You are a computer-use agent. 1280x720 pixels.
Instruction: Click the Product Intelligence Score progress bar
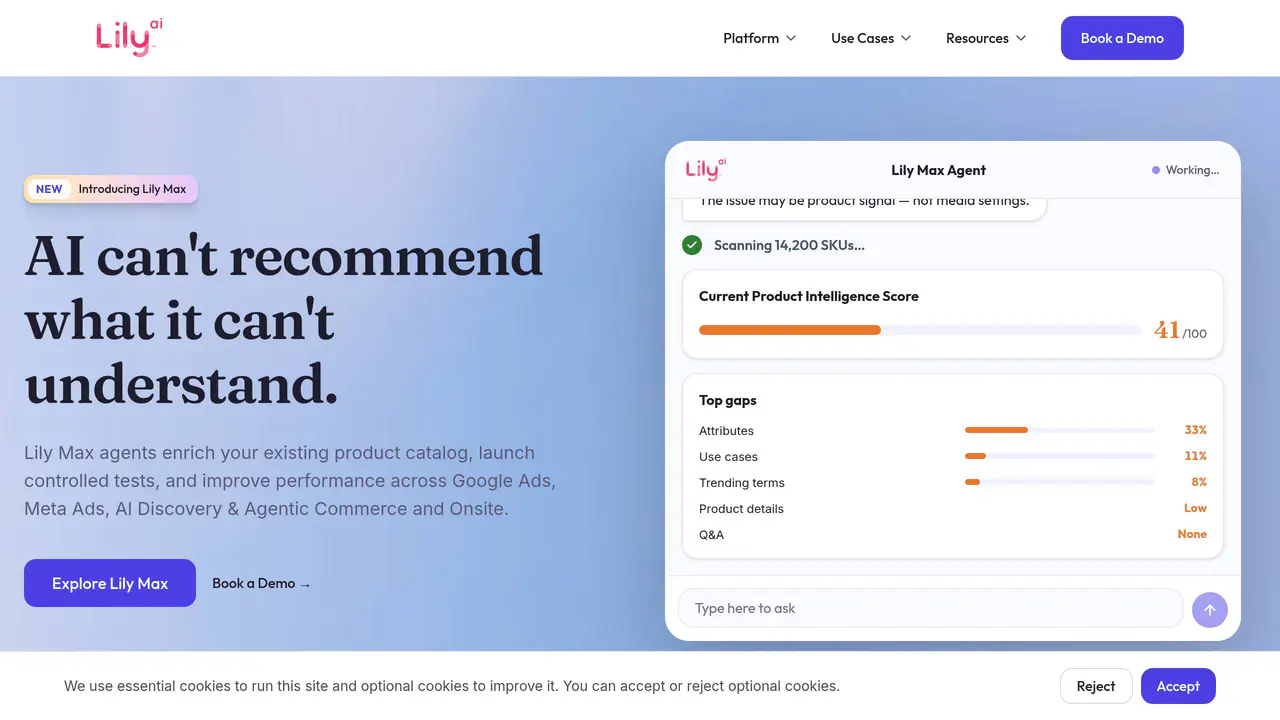[920, 330]
